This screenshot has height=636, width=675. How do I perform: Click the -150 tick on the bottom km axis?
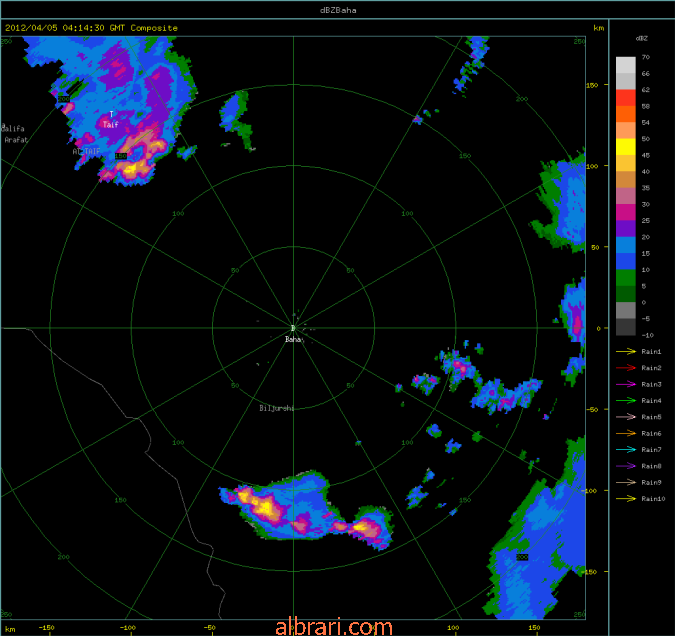pyautogui.click(x=46, y=627)
